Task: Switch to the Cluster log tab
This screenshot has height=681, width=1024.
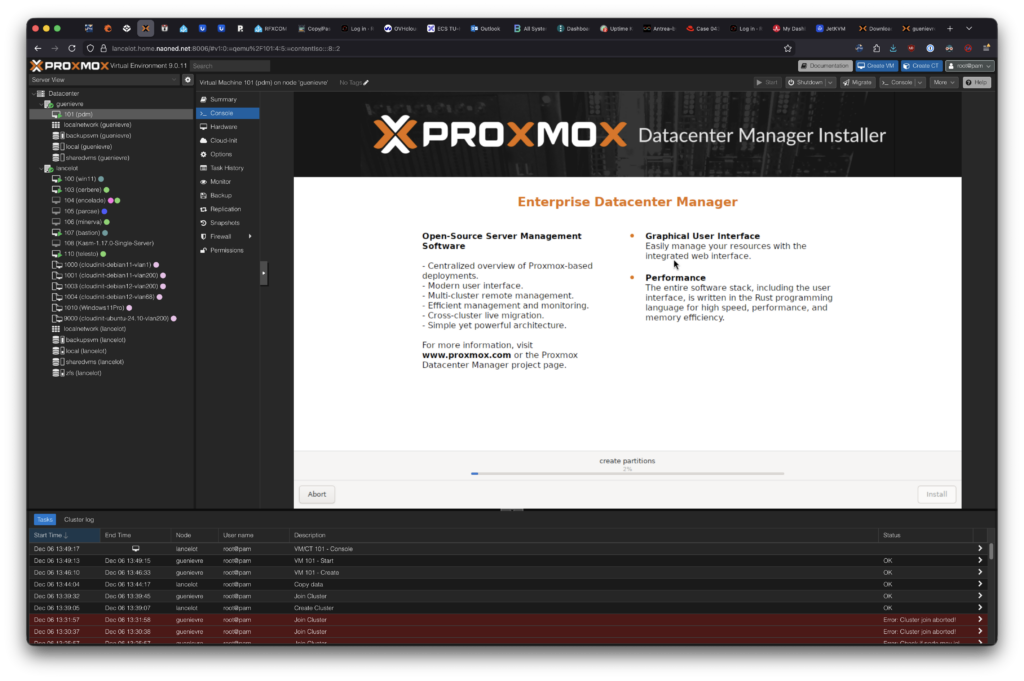Action: (79, 520)
